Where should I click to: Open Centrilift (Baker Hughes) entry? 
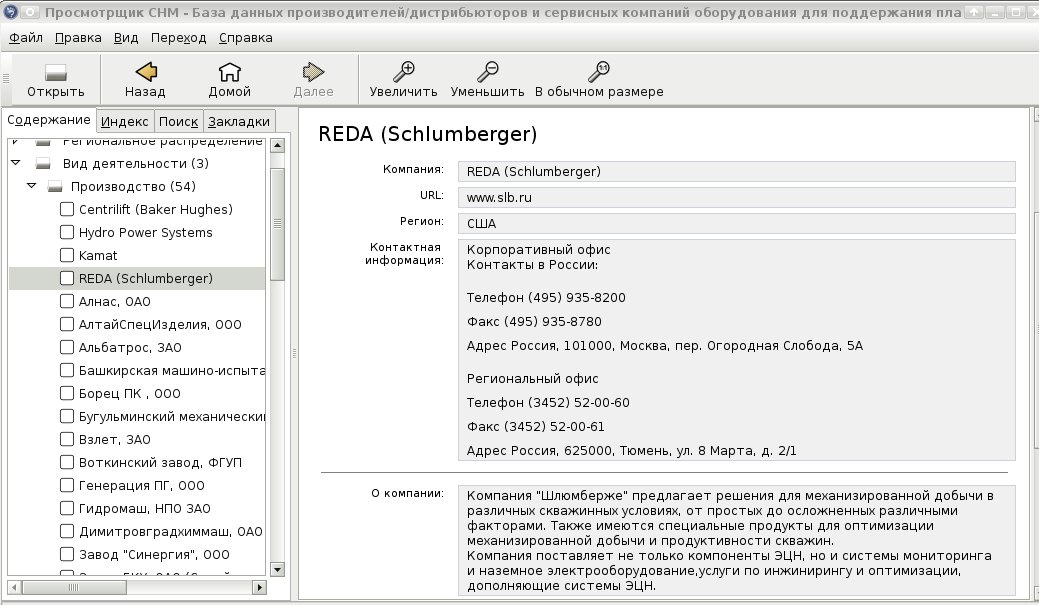156,209
